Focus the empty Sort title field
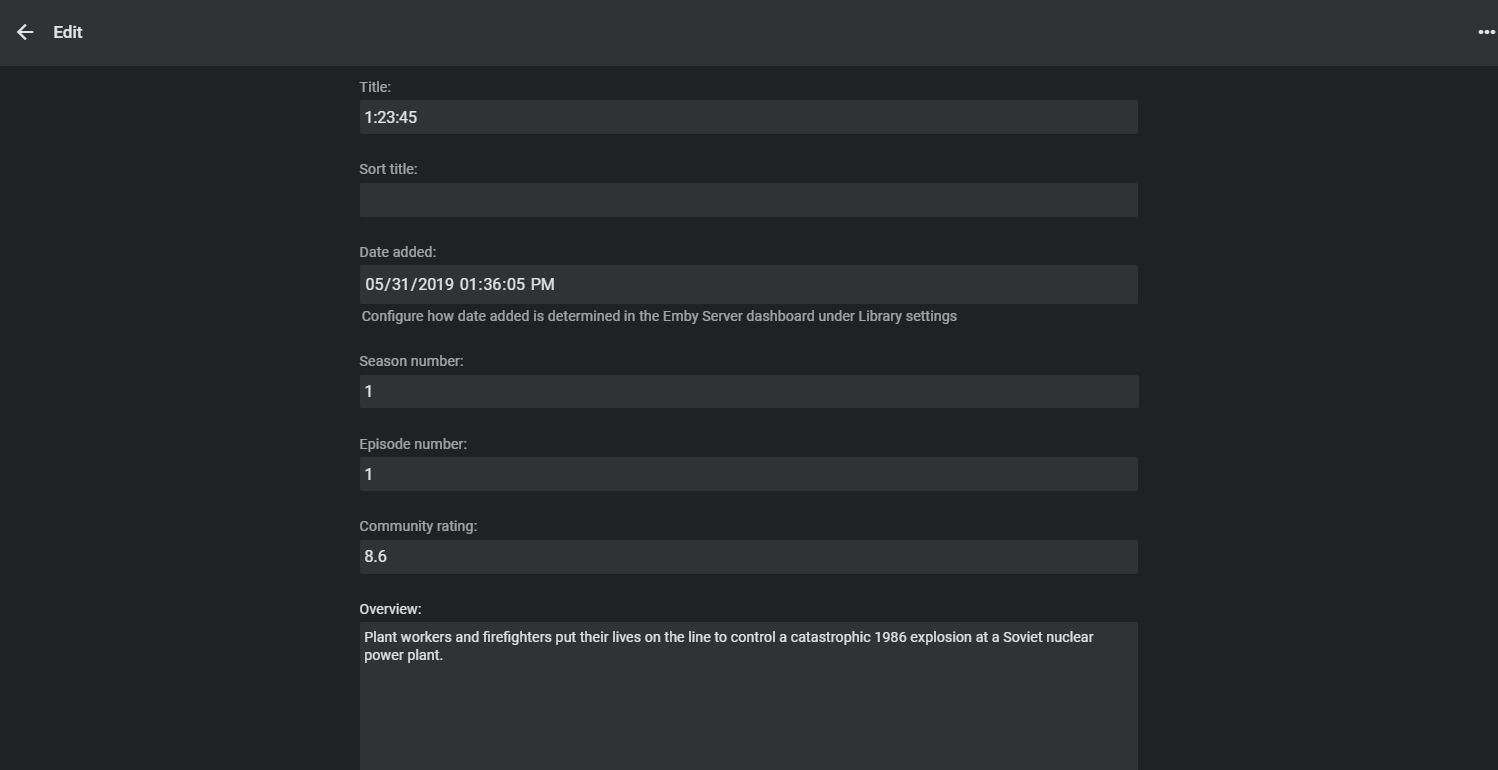This screenshot has height=770, width=1498. point(748,200)
